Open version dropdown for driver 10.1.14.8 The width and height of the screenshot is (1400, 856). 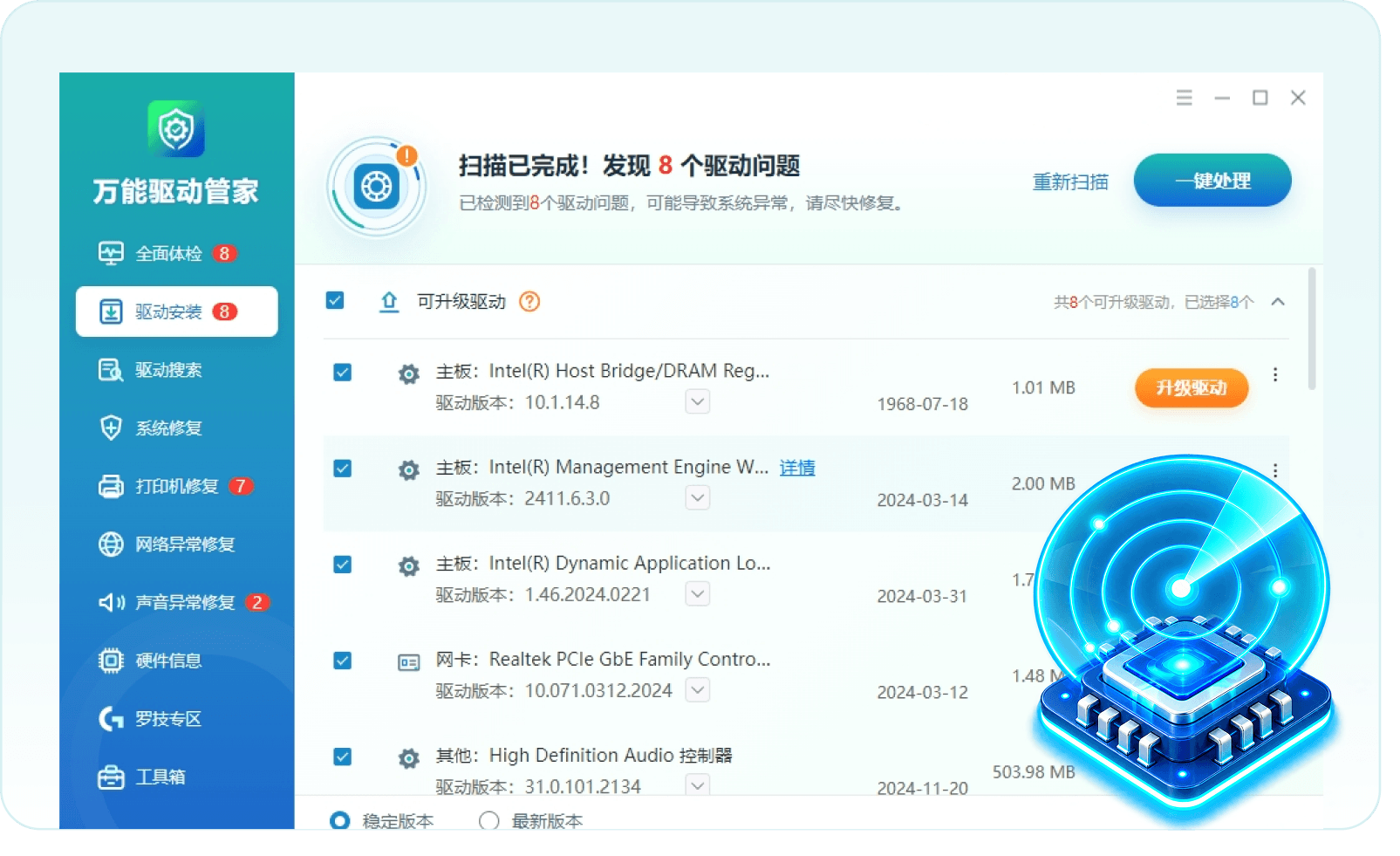[698, 402]
